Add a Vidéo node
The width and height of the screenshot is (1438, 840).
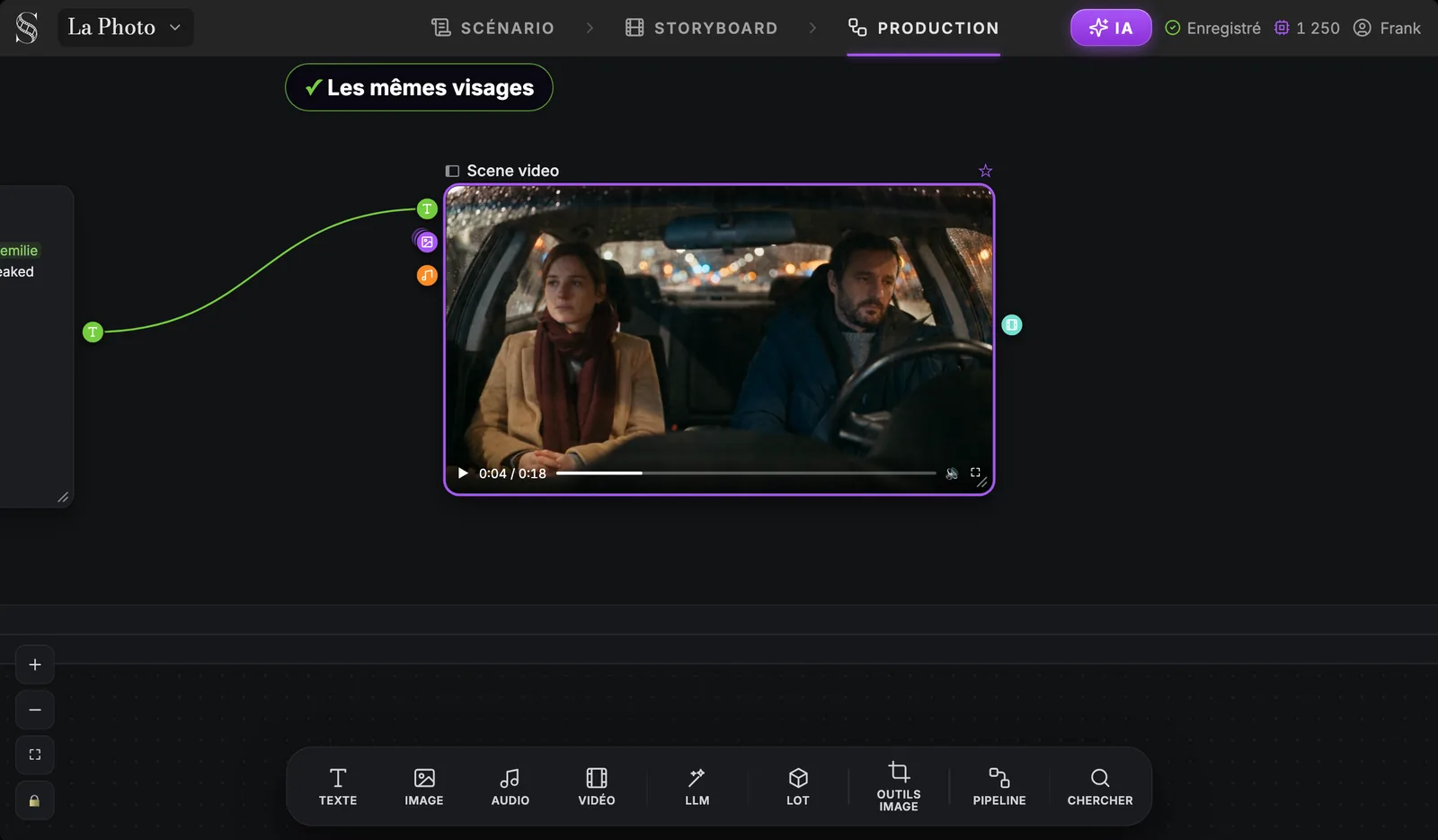597,786
